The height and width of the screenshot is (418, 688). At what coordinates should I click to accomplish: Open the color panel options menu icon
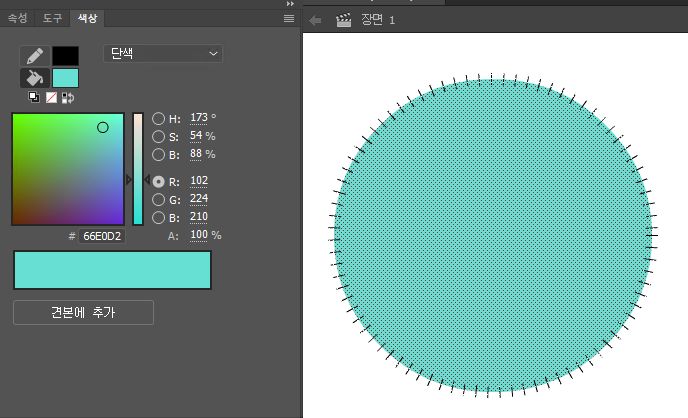(x=289, y=18)
